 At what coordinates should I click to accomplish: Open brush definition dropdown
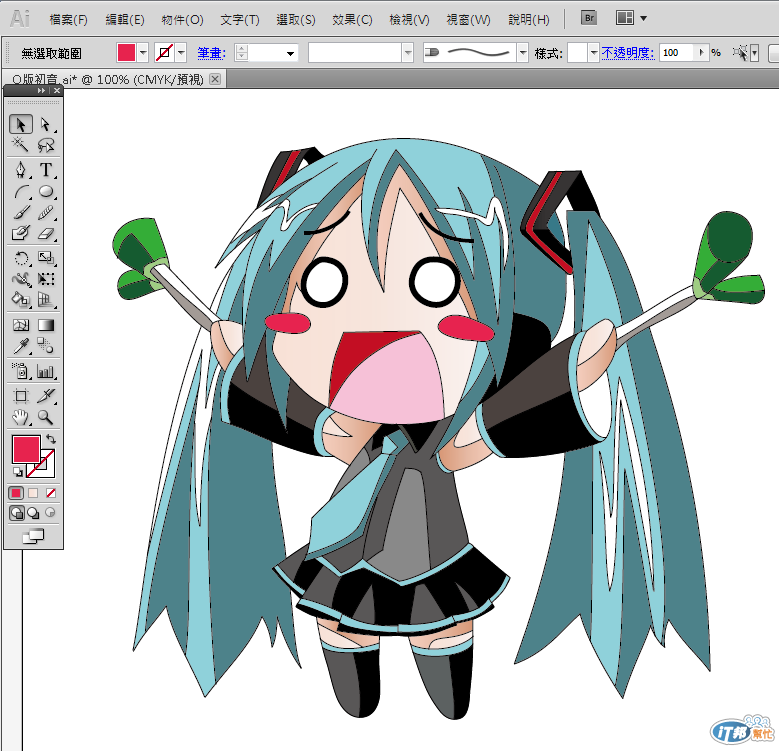click(523, 53)
